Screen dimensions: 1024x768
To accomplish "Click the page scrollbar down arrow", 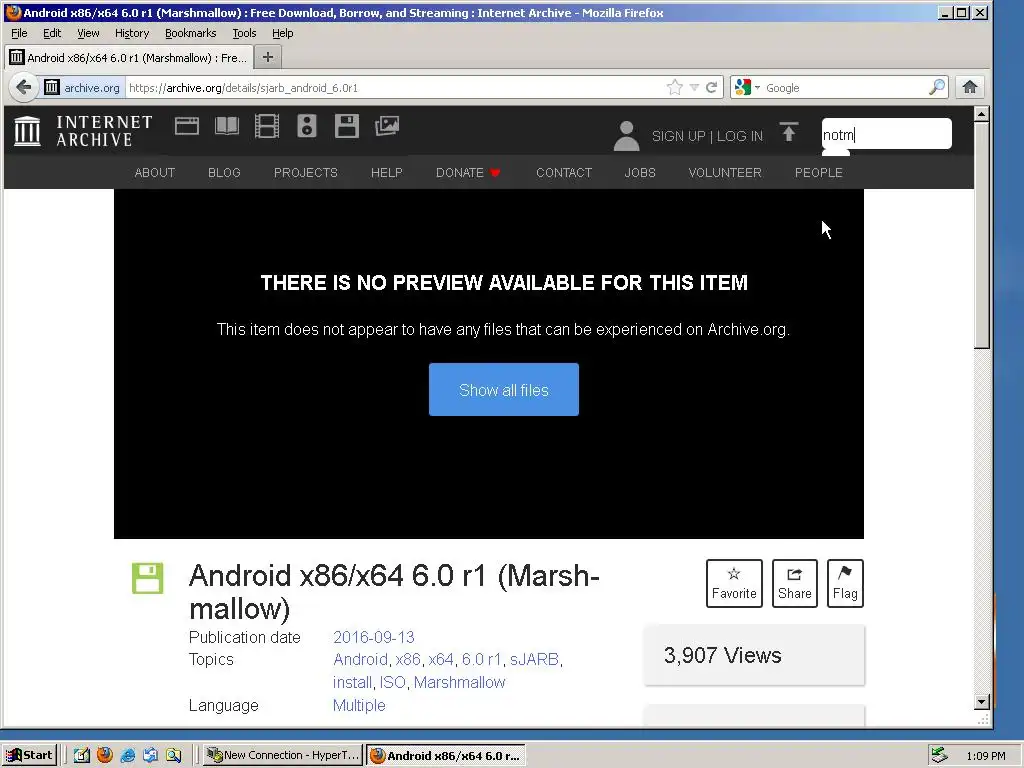I will 982,702.
